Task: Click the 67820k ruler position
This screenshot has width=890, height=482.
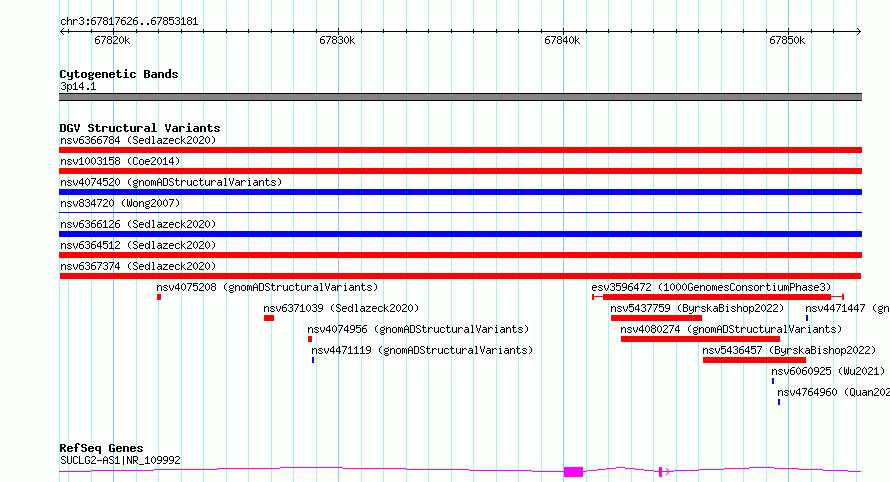Action: pos(112,40)
